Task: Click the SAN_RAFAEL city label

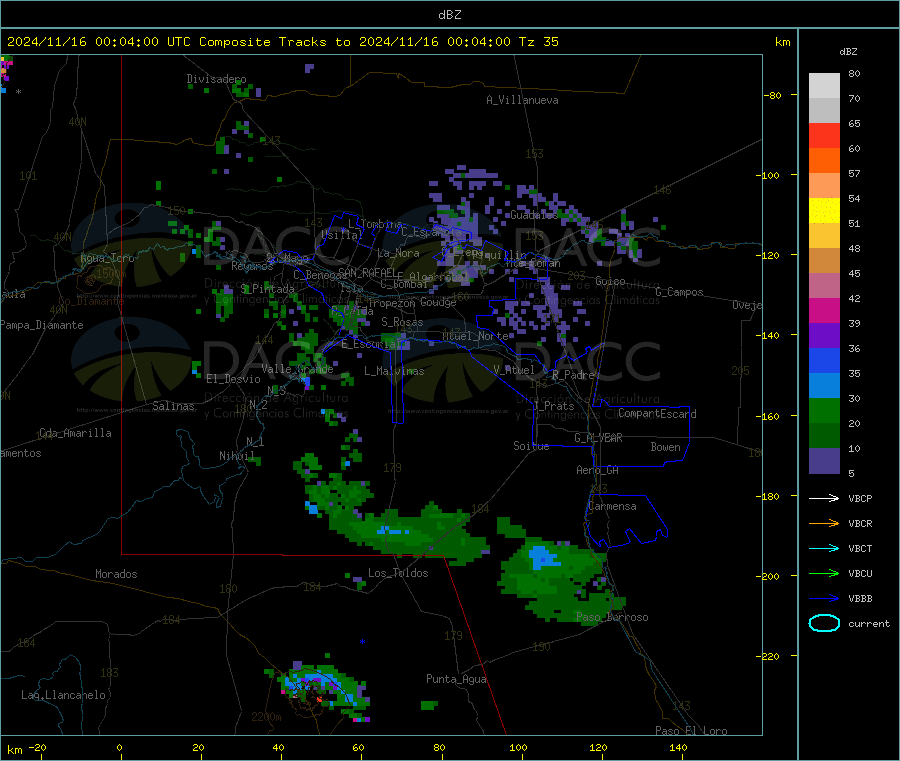Action: 367,272
